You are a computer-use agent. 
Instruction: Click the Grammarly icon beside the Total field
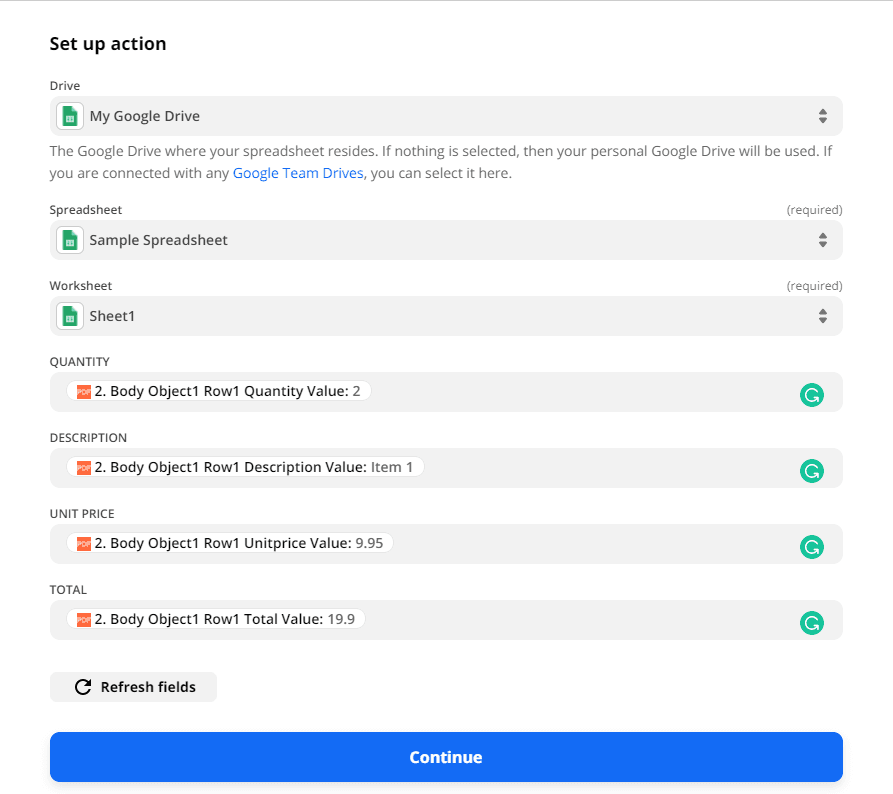click(811, 622)
